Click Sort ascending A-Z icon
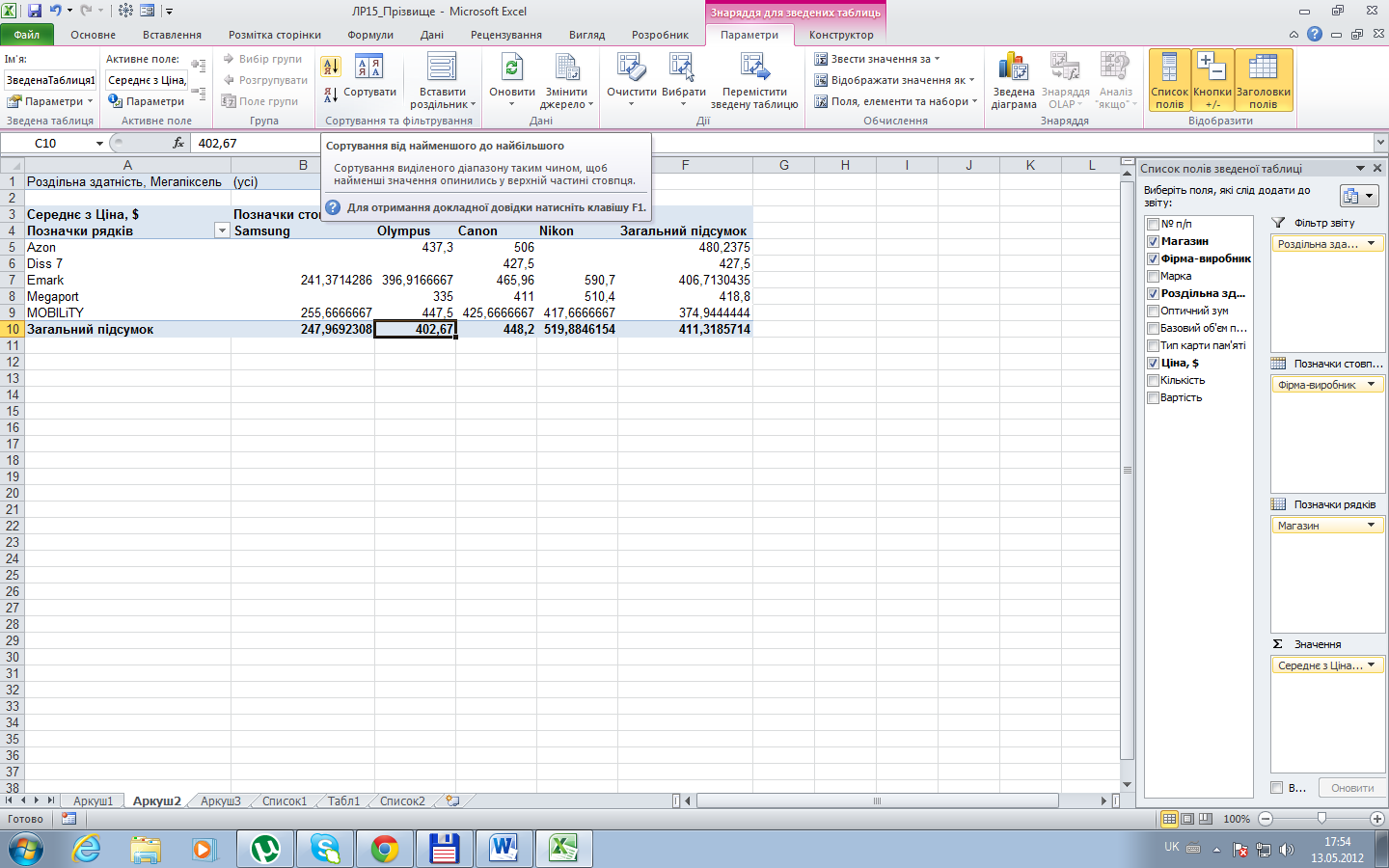Screen dimensions: 1389x868 pyautogui.click(x=330, y=67)
